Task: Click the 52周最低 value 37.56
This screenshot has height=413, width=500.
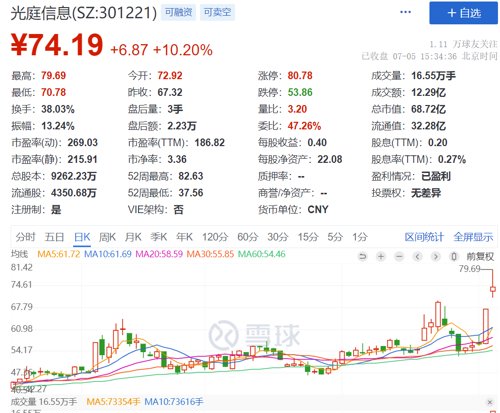Action: pos(191,193)
